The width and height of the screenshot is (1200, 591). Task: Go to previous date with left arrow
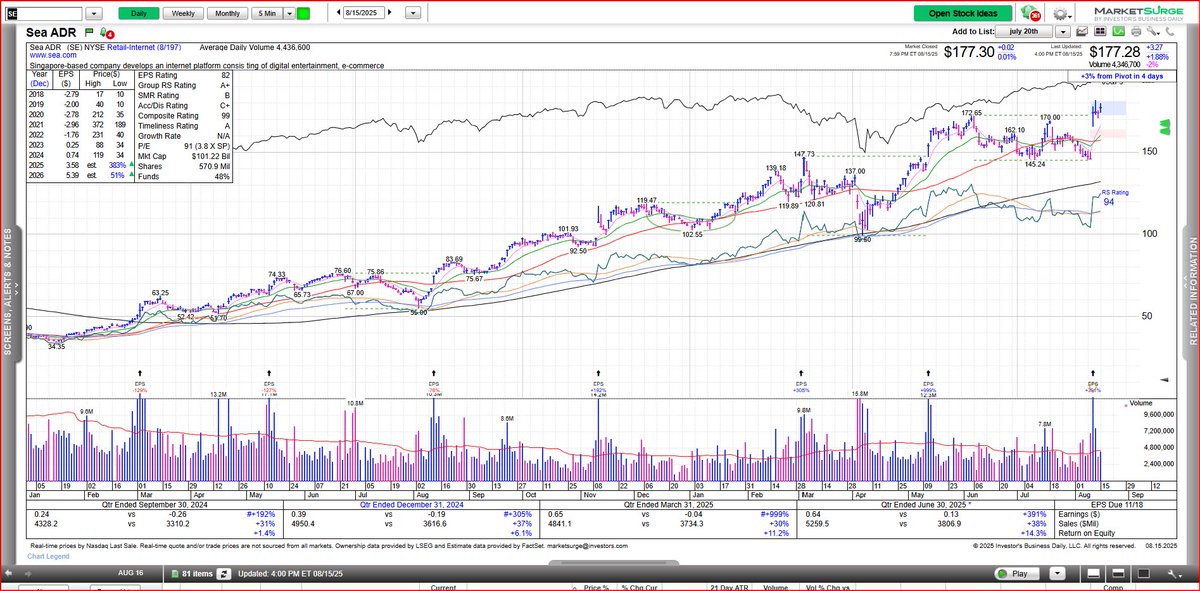338,12
